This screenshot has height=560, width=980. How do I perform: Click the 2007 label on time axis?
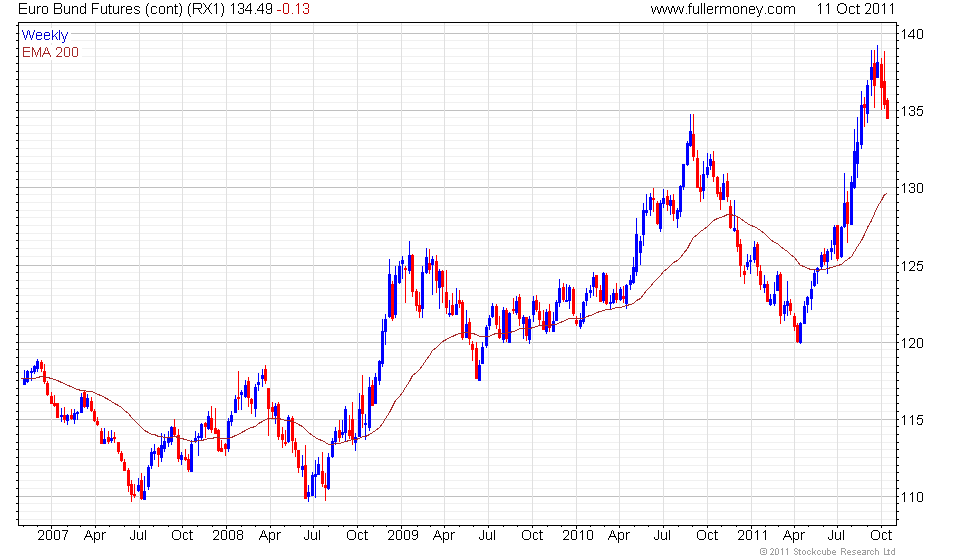pyautogui.click(x=52, y=534)
